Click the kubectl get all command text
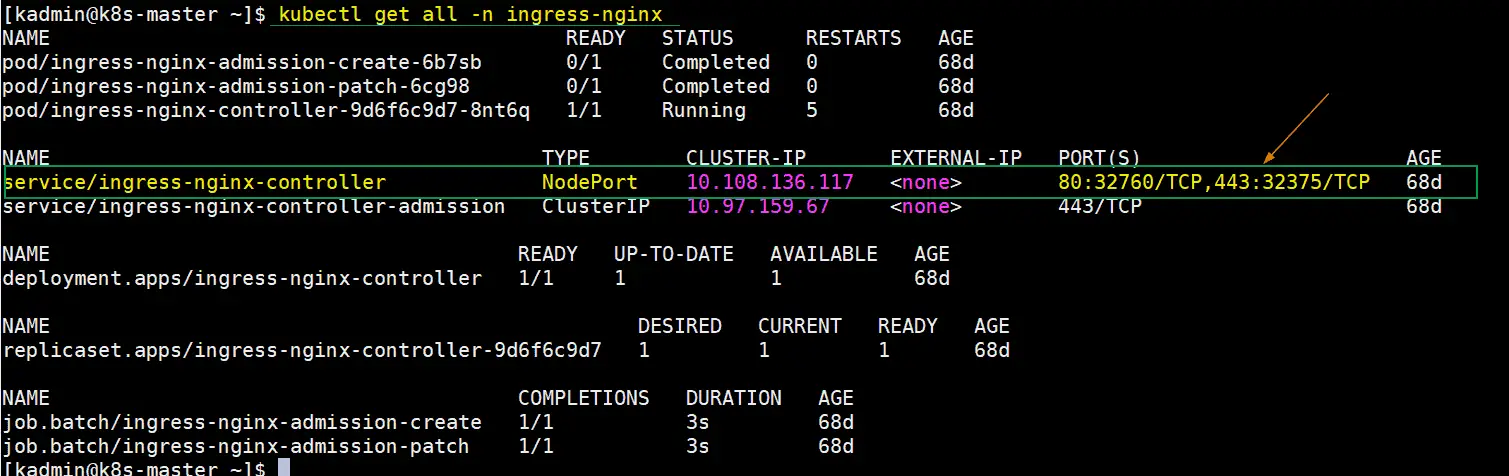Viewport: 1509px width, 476px height. click(x=475, y=14)
